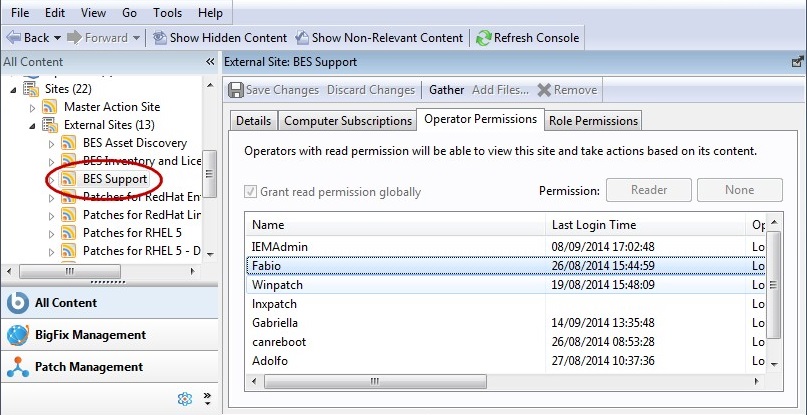Collapse the Sites (22) tree node
Viewport: 807px width, 415px height.
pos(13,90)
